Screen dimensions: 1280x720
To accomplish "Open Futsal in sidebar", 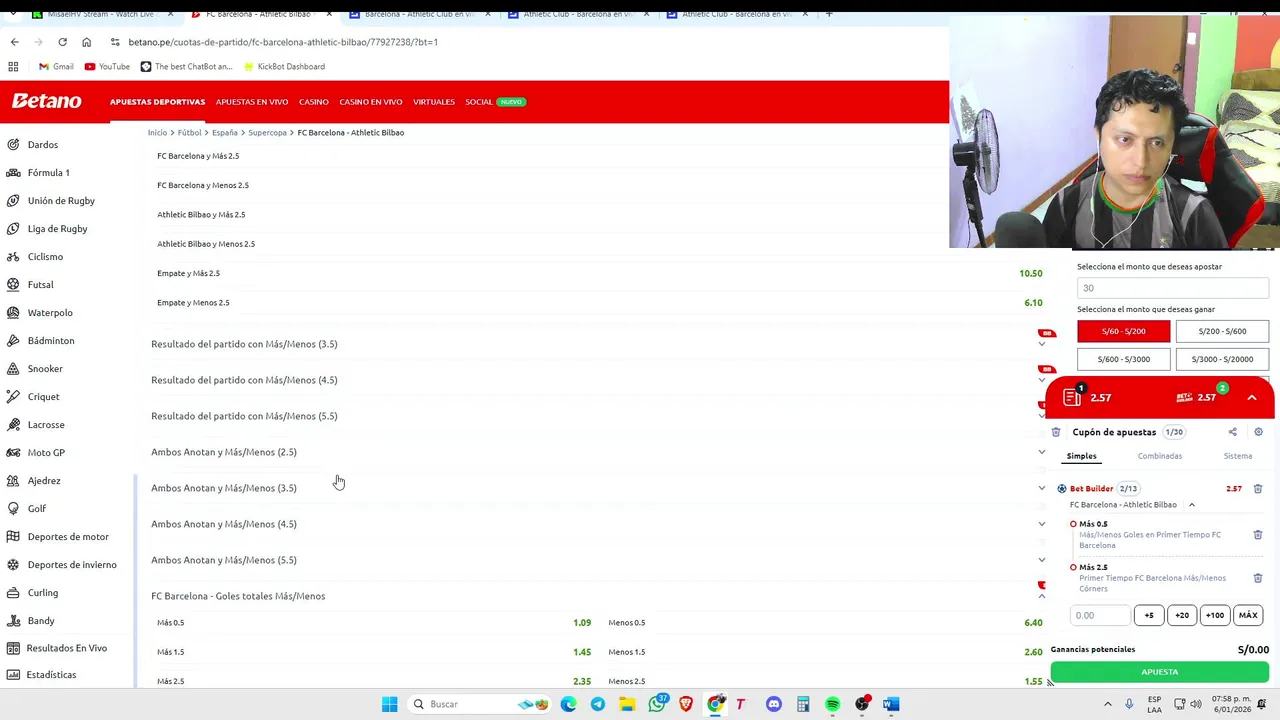I will [40, 284].
